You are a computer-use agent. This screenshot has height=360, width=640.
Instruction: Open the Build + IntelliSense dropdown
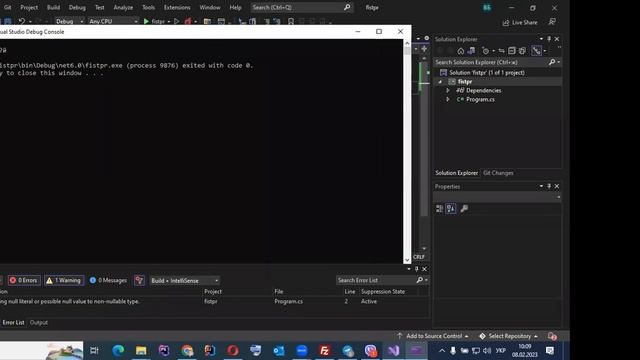(184, 281)
